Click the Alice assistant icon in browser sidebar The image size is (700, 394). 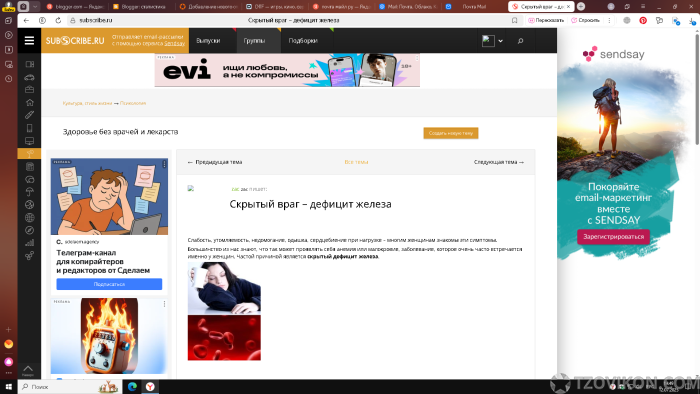8,362
